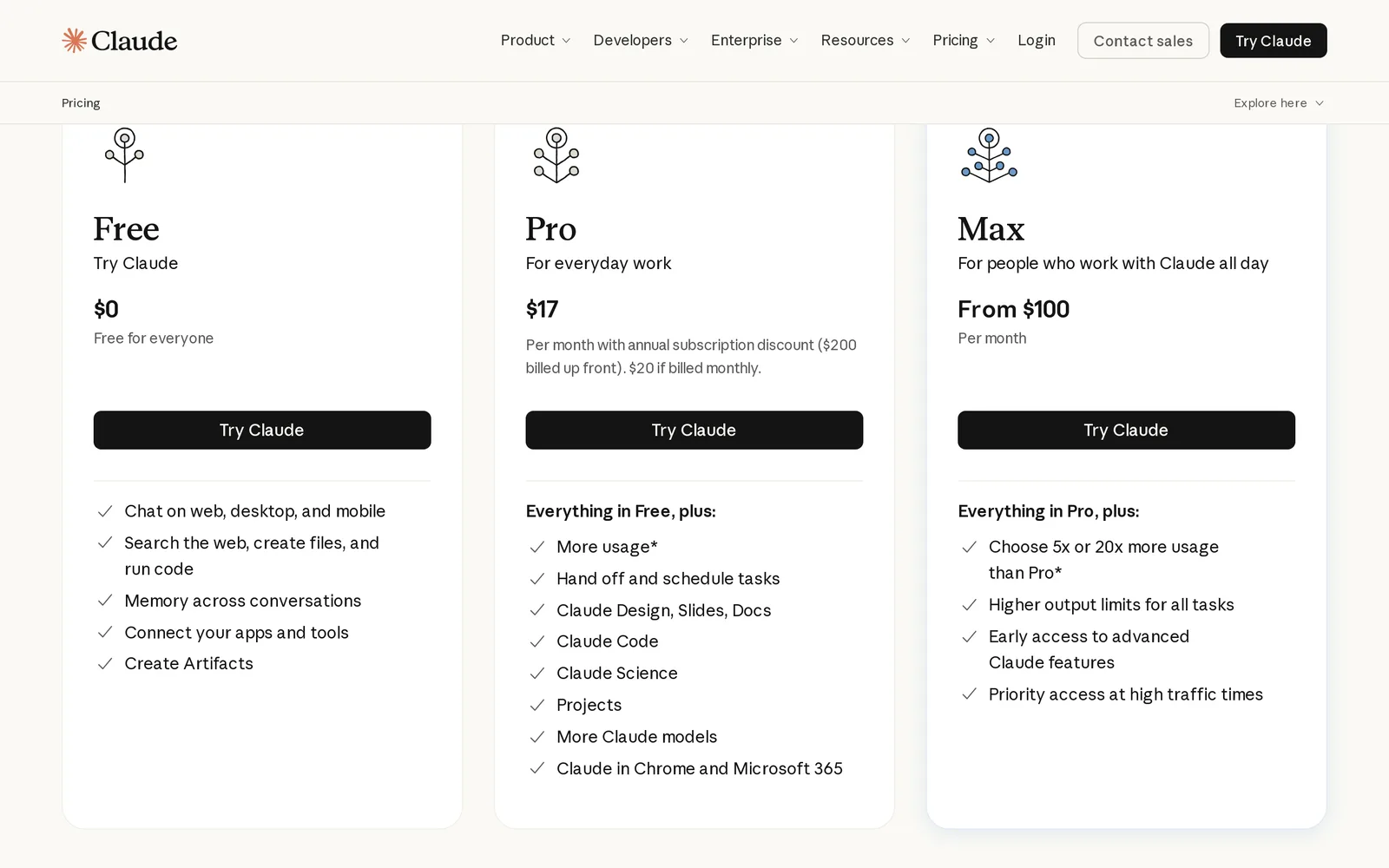This screenshot has width=1389, height=868.
Task: Click For people who work with Claude all day
Action: click(1113, 263)
